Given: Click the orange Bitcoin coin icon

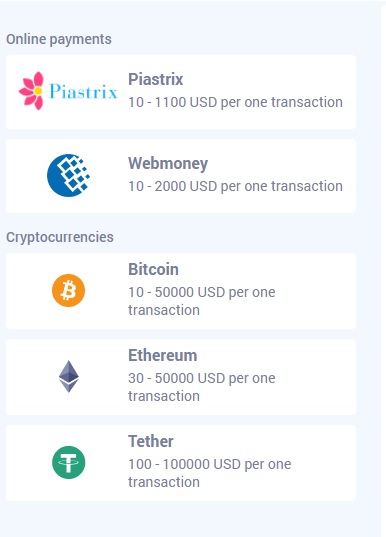Looking at the screenshot, I should pos(69,290).
